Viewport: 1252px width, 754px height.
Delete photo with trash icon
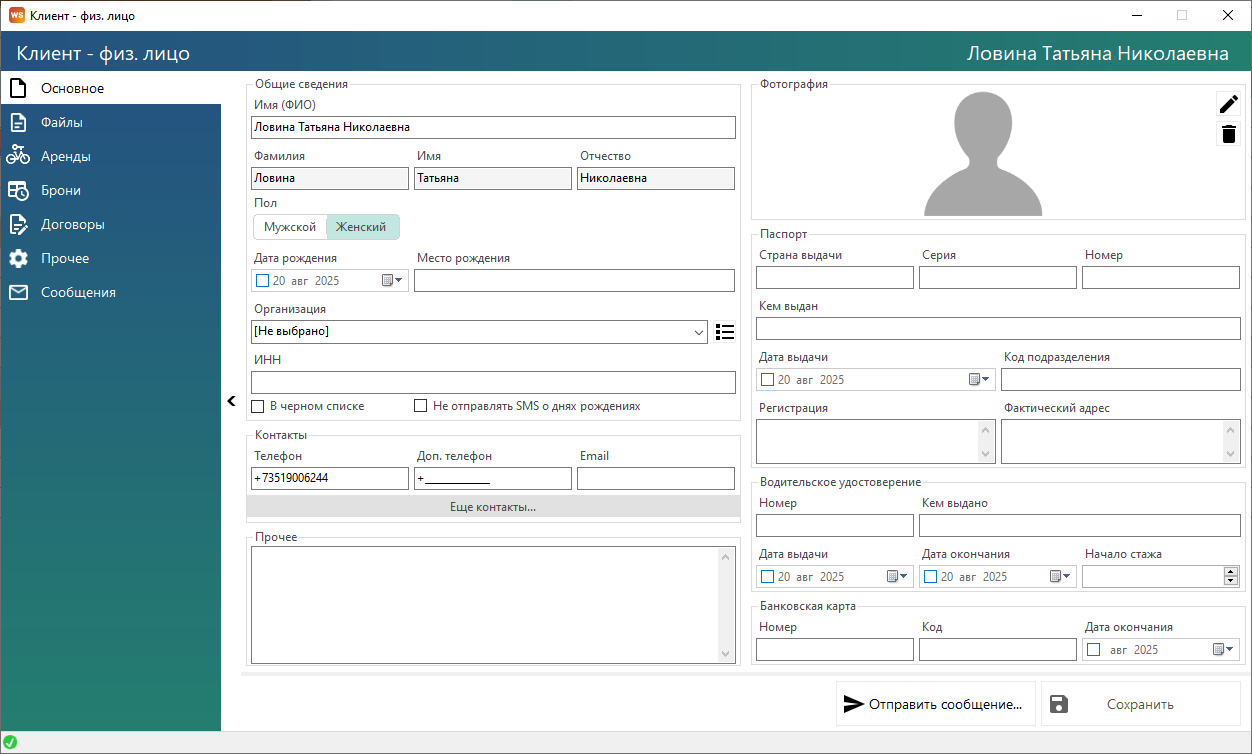[x=1228, y=134]
